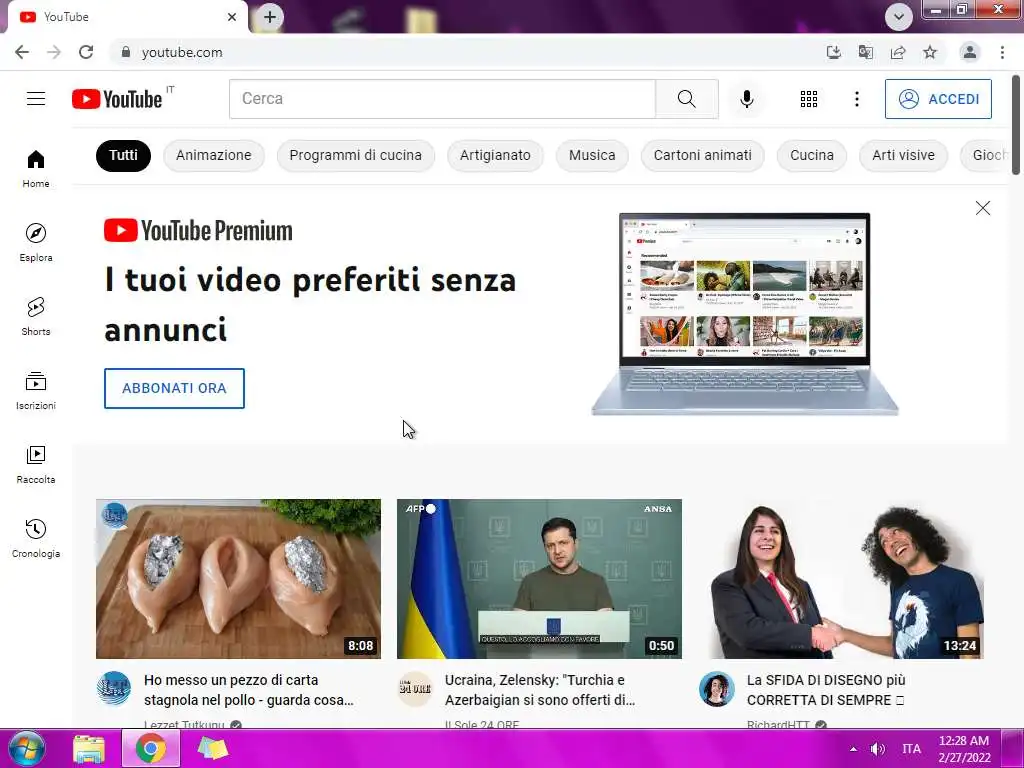This screenshot has height=768, width=1024.
Task: Click the ITA language indicator
Action: click(x=911, y=749)
